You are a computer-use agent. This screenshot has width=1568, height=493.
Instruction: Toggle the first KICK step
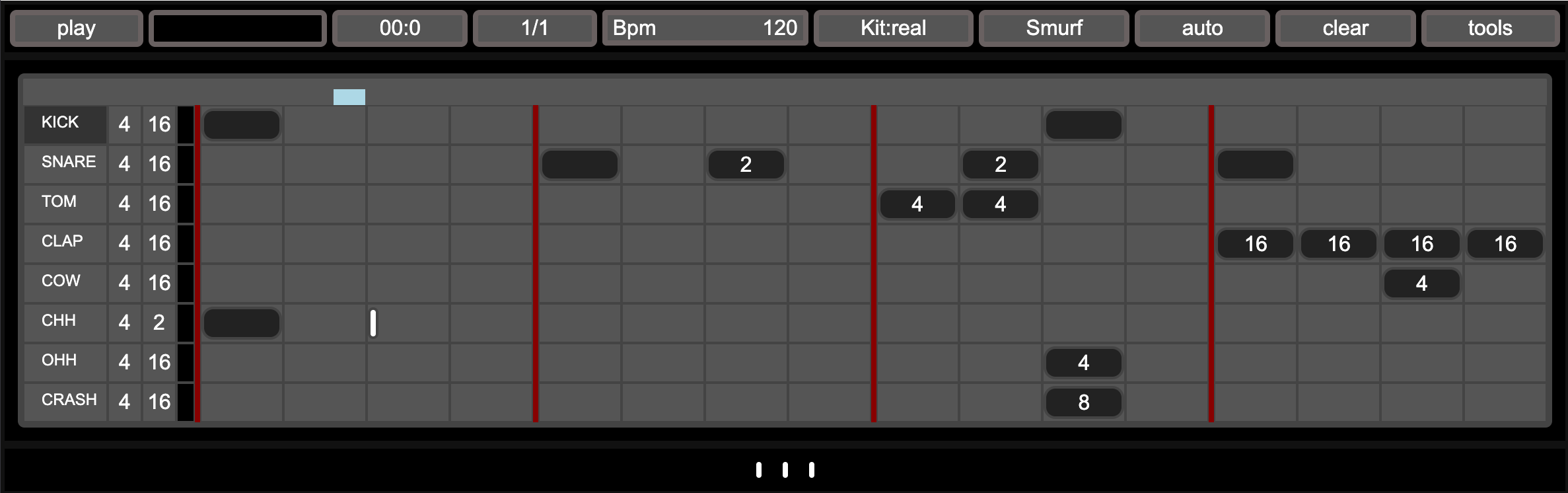click(x=241, y=125)
